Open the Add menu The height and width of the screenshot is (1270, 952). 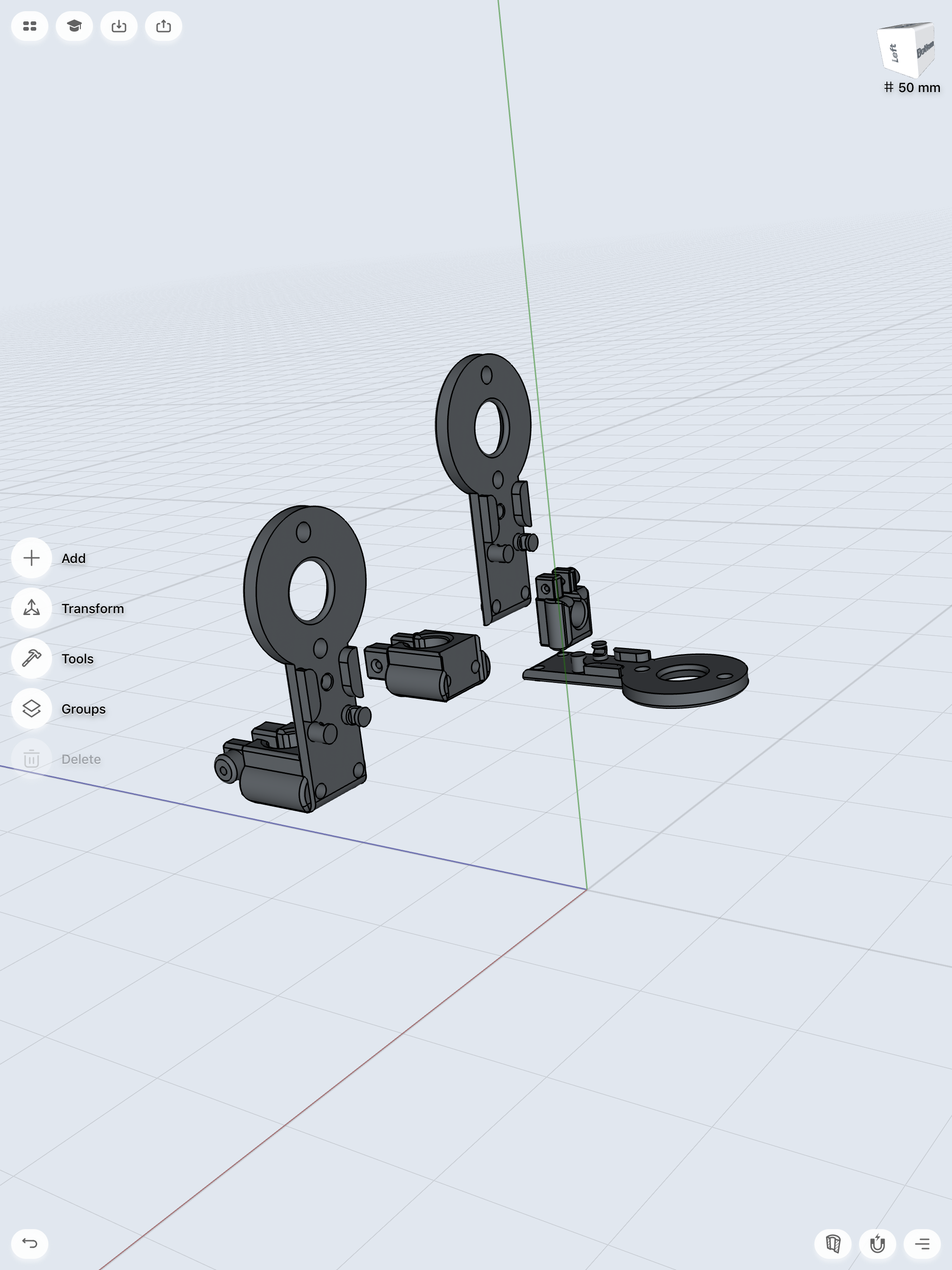(32, 558)
